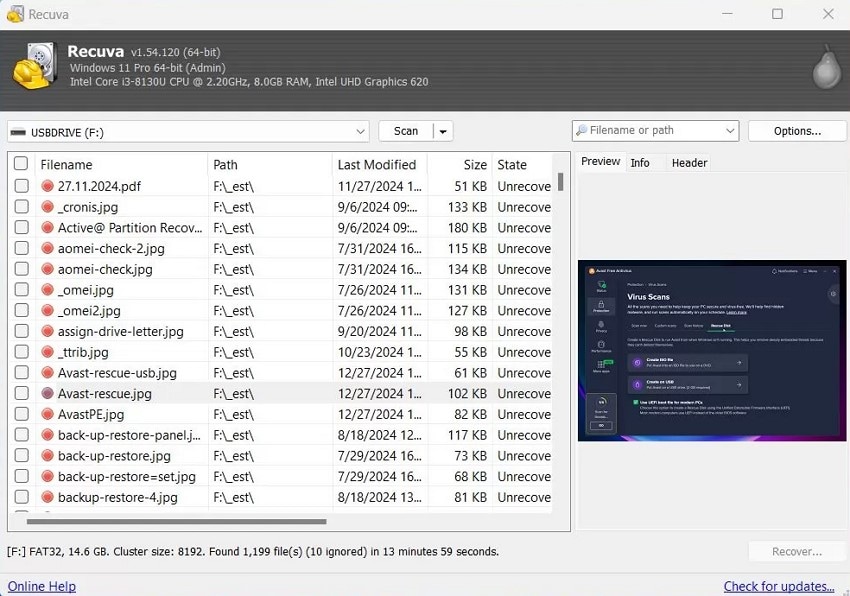Click the magnifier icon in the filename filter
This screenshot has height=596, width=850.
click(582, 130)
